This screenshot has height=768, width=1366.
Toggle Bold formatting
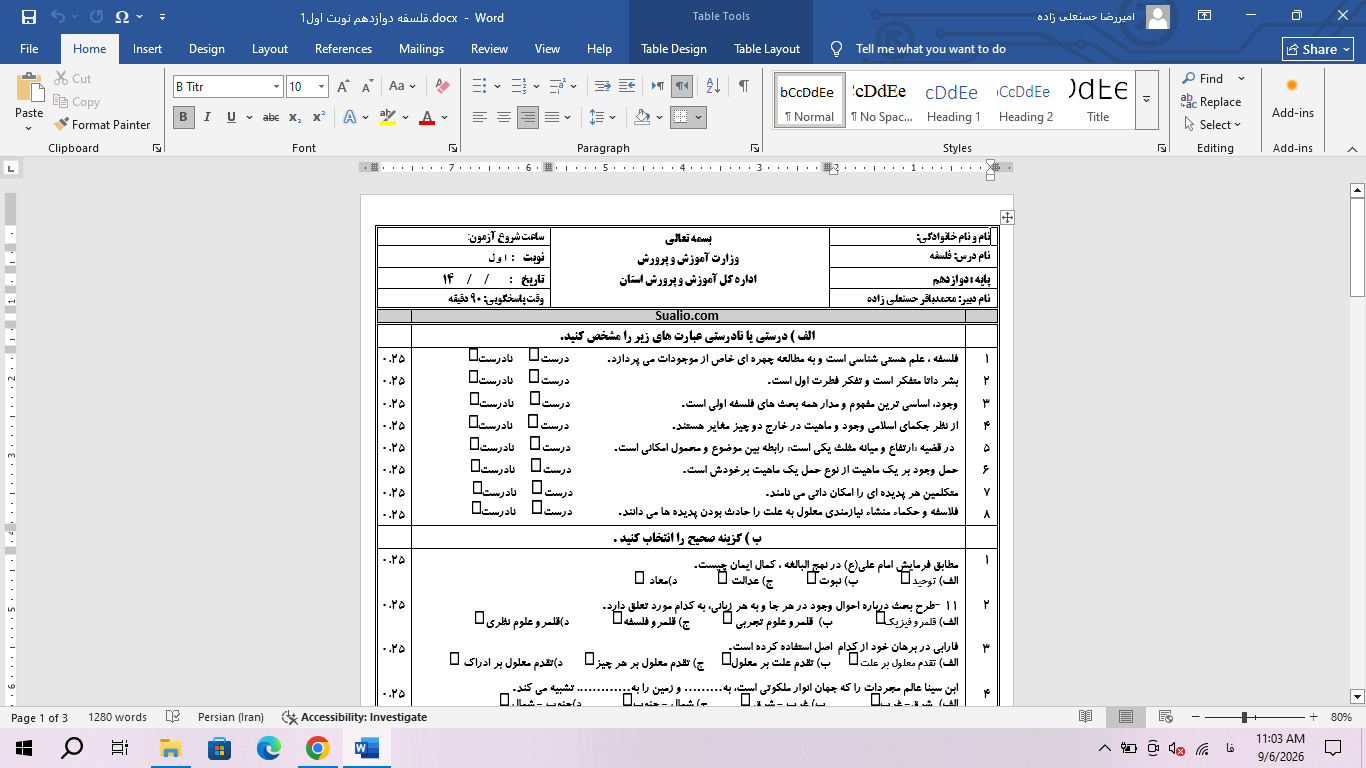coord(183,117)
